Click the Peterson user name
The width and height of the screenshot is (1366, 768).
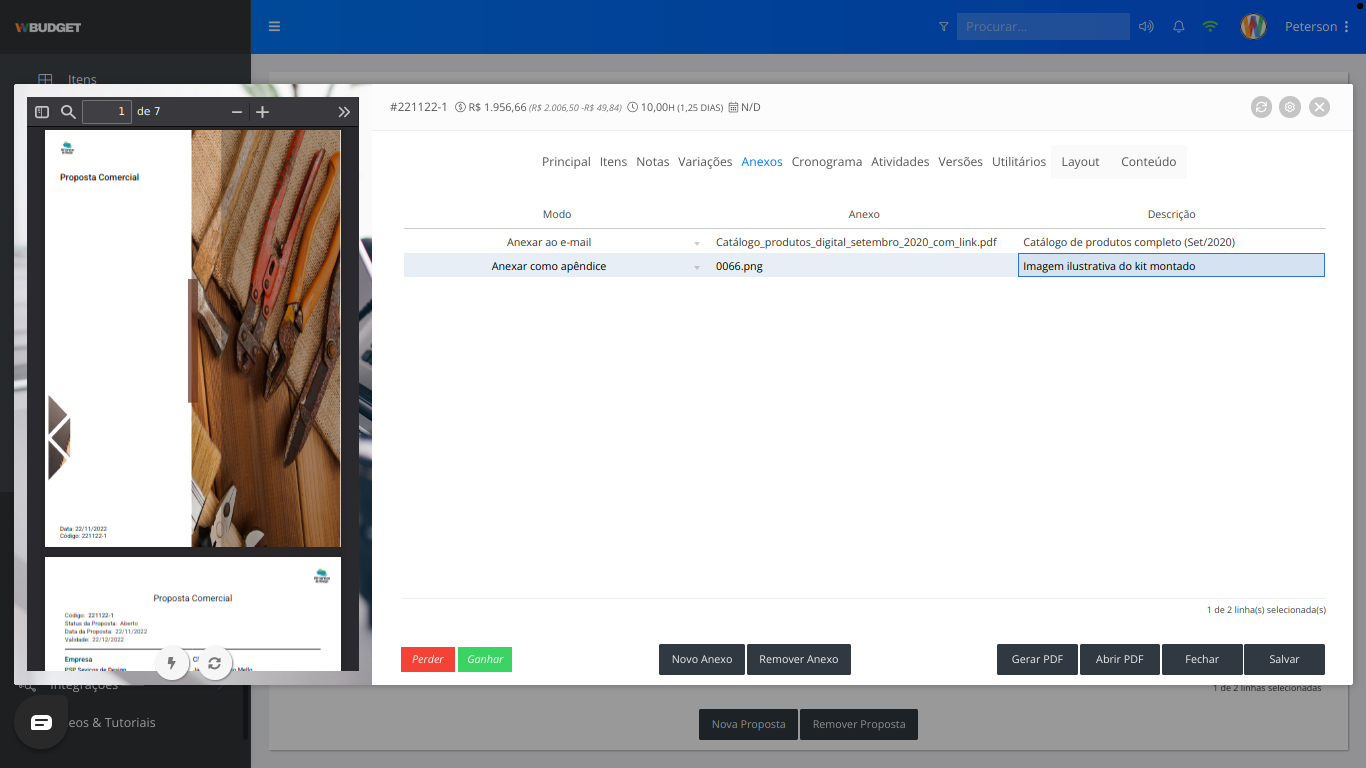click(x=1311, y=27)
